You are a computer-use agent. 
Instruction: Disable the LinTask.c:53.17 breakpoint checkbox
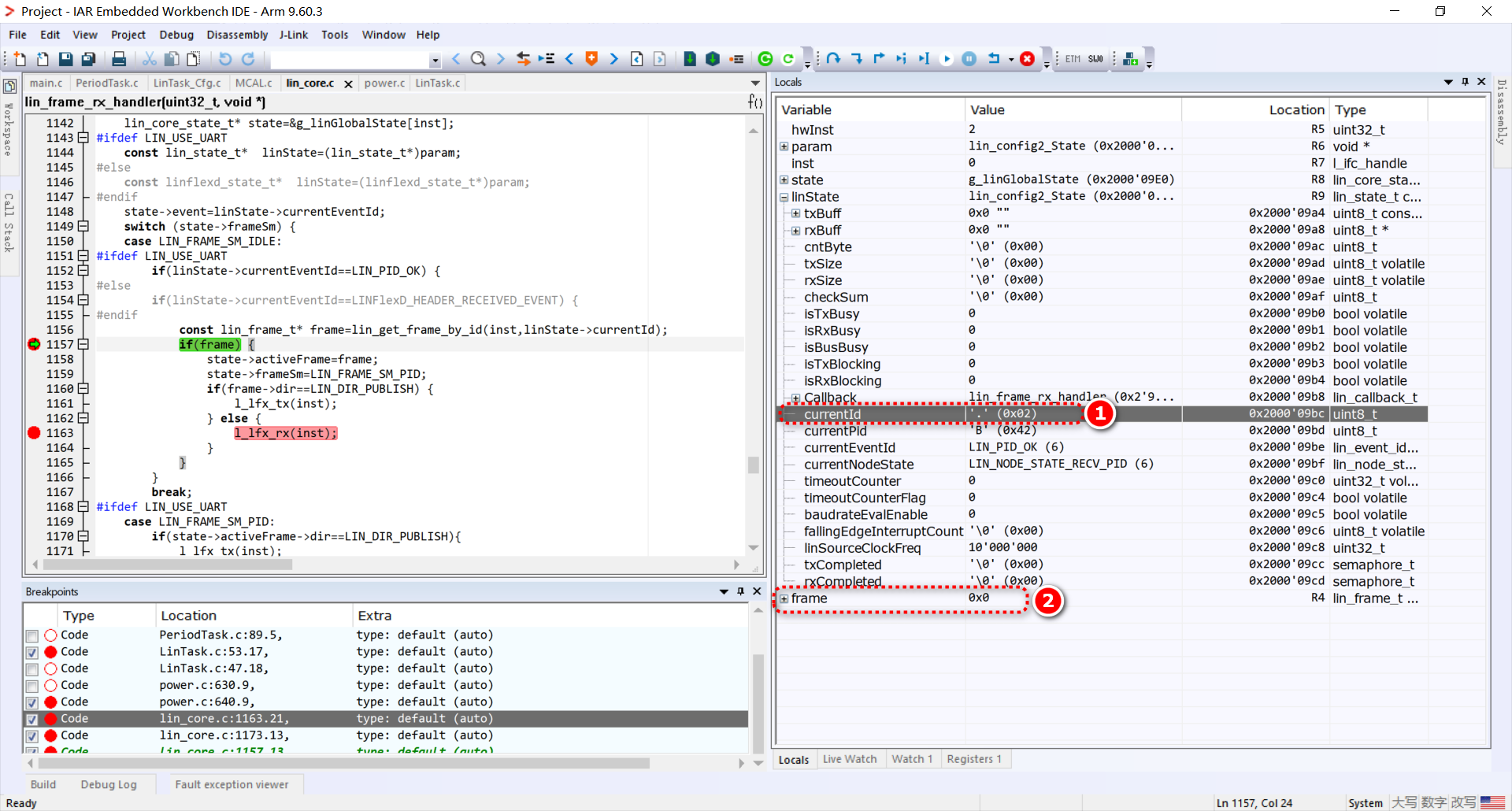pyautogui.click(x=32, y=652)
